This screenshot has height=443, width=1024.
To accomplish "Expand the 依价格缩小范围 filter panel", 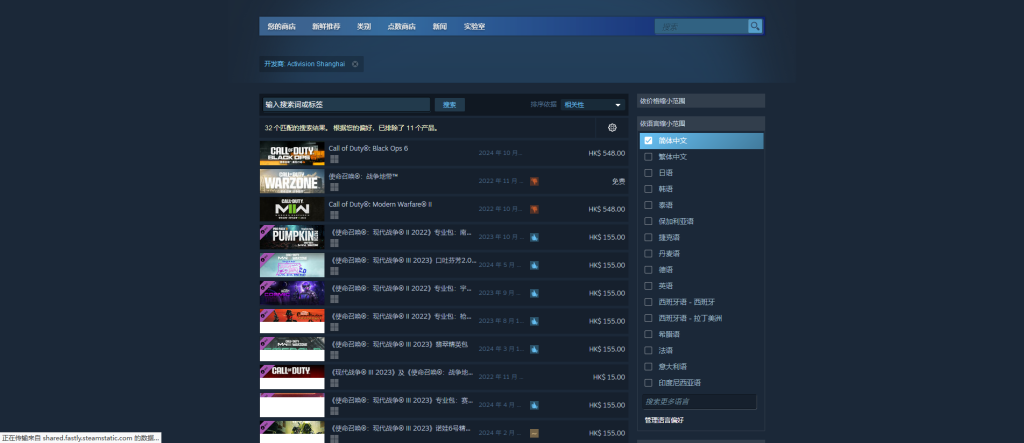I will (701, 101).
